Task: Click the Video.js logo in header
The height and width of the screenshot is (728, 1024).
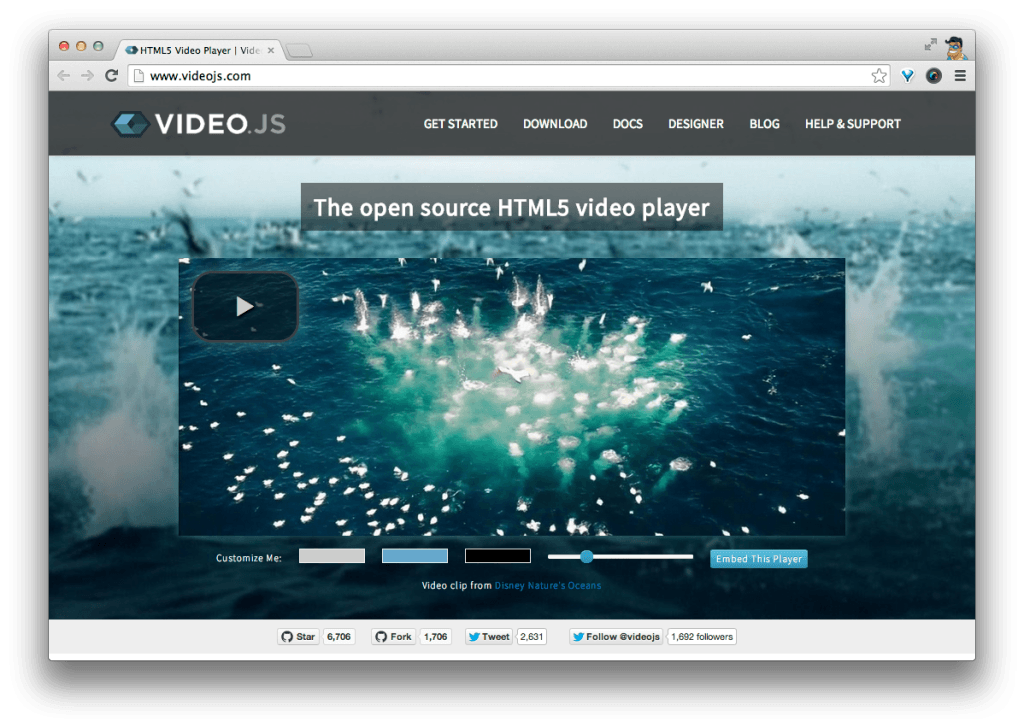Action: (x=198, y=124)
